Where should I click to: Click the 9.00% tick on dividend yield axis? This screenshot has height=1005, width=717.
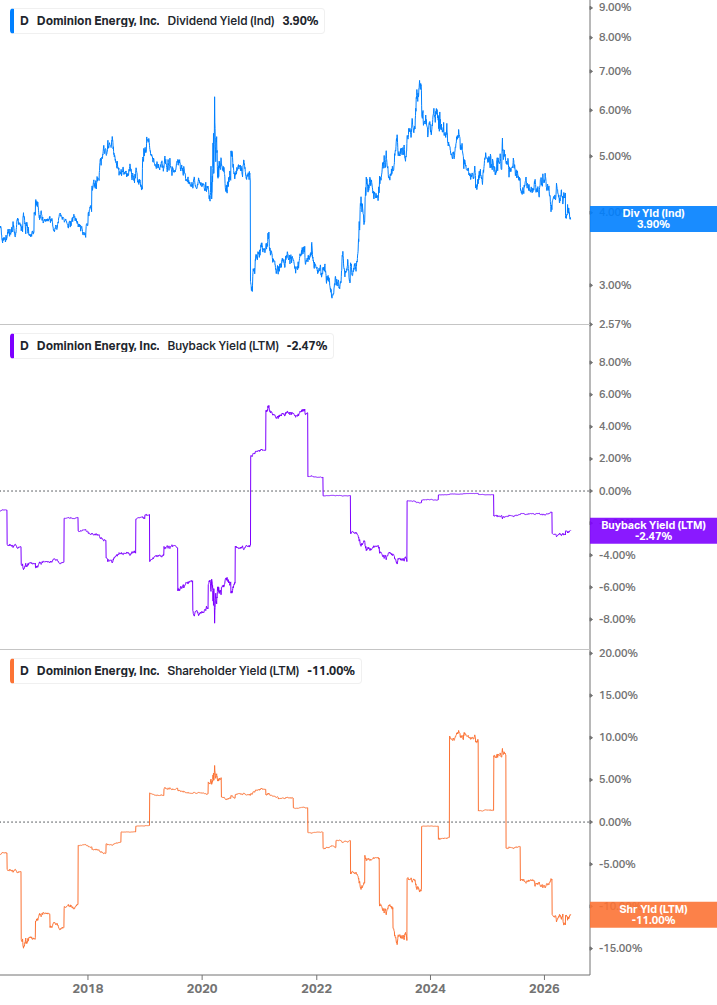pyautogui.click(x=615, y=8)
